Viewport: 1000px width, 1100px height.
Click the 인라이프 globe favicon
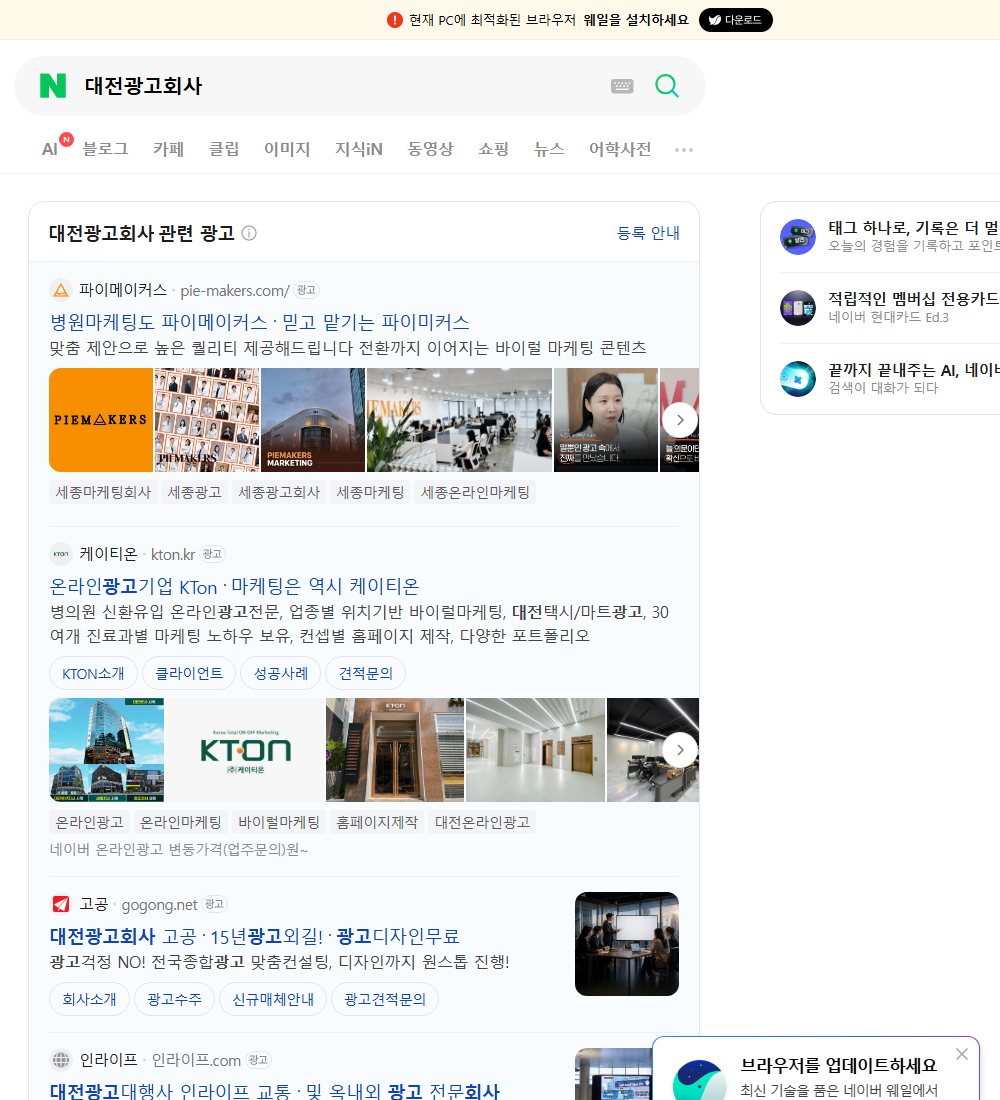coord(61,1059)
